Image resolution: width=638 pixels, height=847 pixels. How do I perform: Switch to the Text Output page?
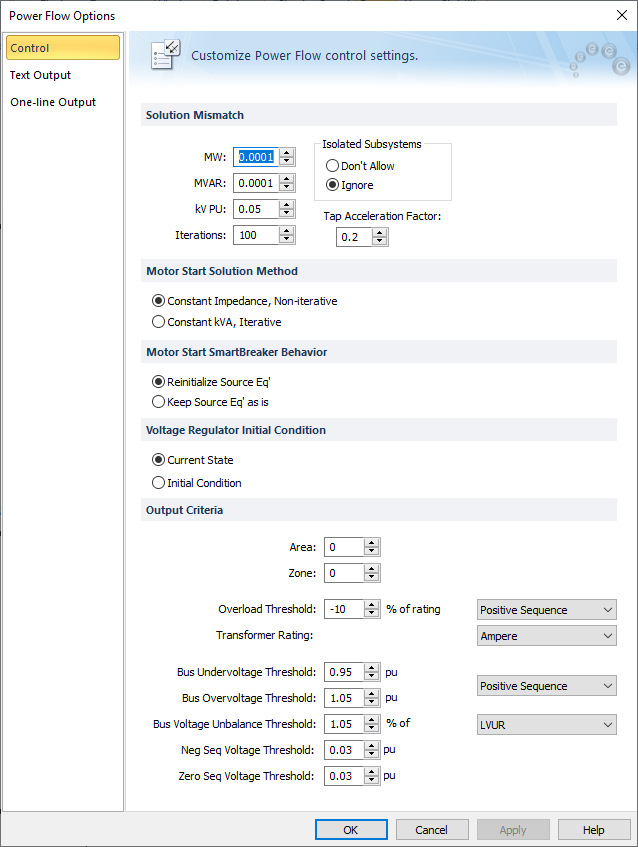pos(41,75)
